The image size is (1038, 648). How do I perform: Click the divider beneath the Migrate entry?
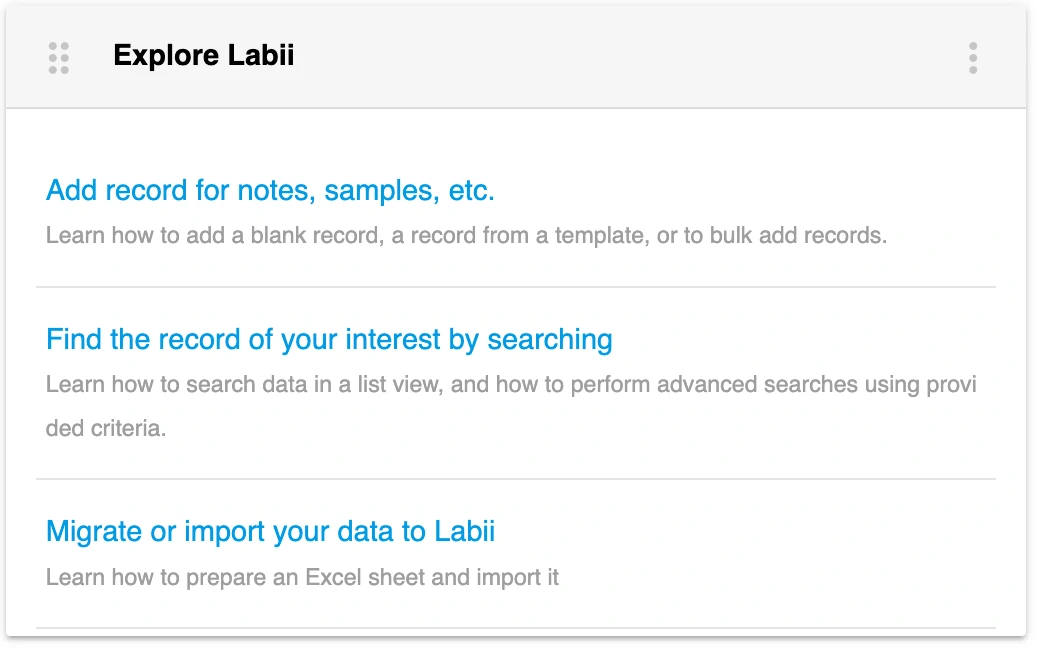pyautogui.click(x=516, y=628)
